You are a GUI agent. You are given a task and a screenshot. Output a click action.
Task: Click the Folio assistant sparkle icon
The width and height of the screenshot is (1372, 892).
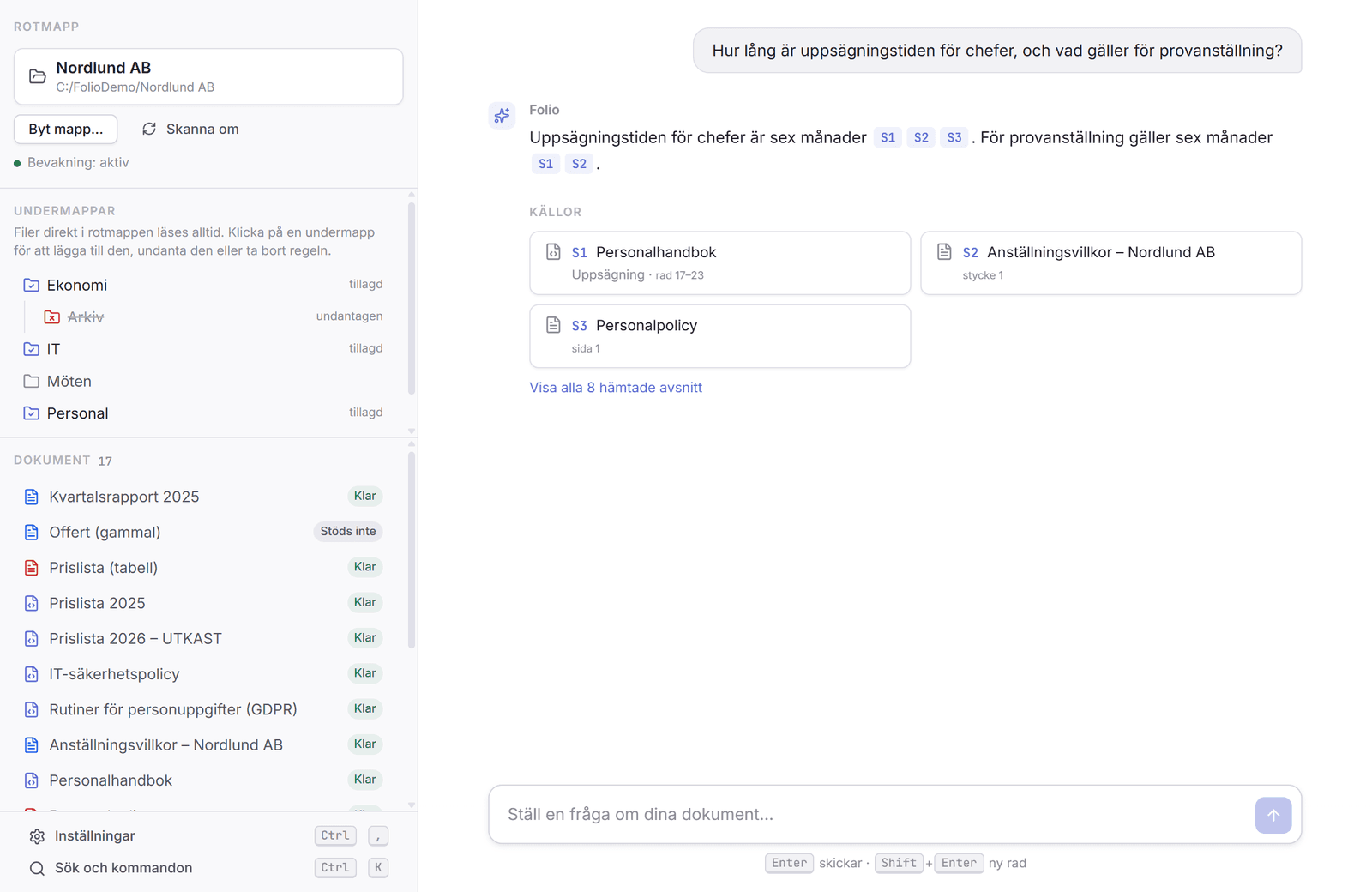(502, 115)
